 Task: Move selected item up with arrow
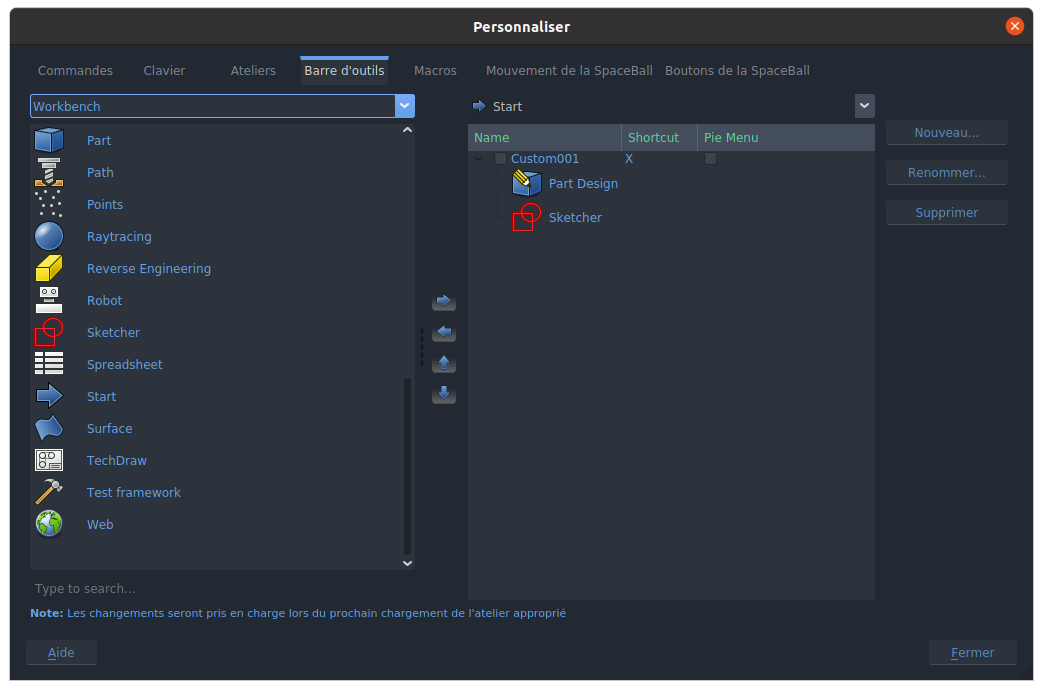444,364
